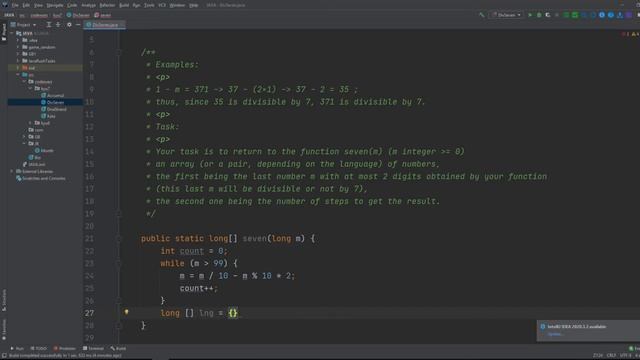The height and width of the screenshot is (360, 640).
Task: Expand the out folder arrow
Action: point(18,68)
